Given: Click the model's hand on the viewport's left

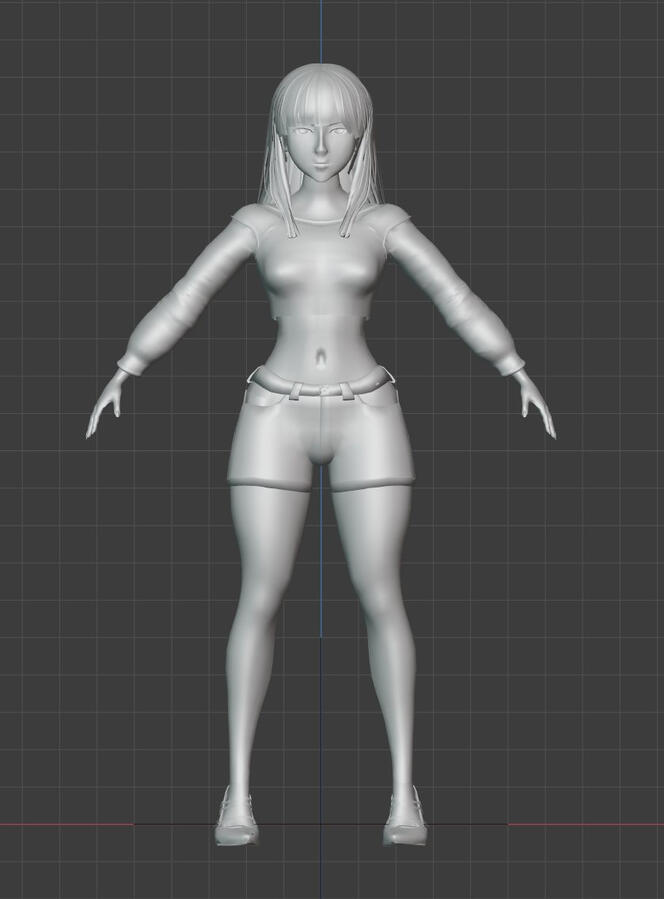Looking at the screenshot, I should pos(104,408).
